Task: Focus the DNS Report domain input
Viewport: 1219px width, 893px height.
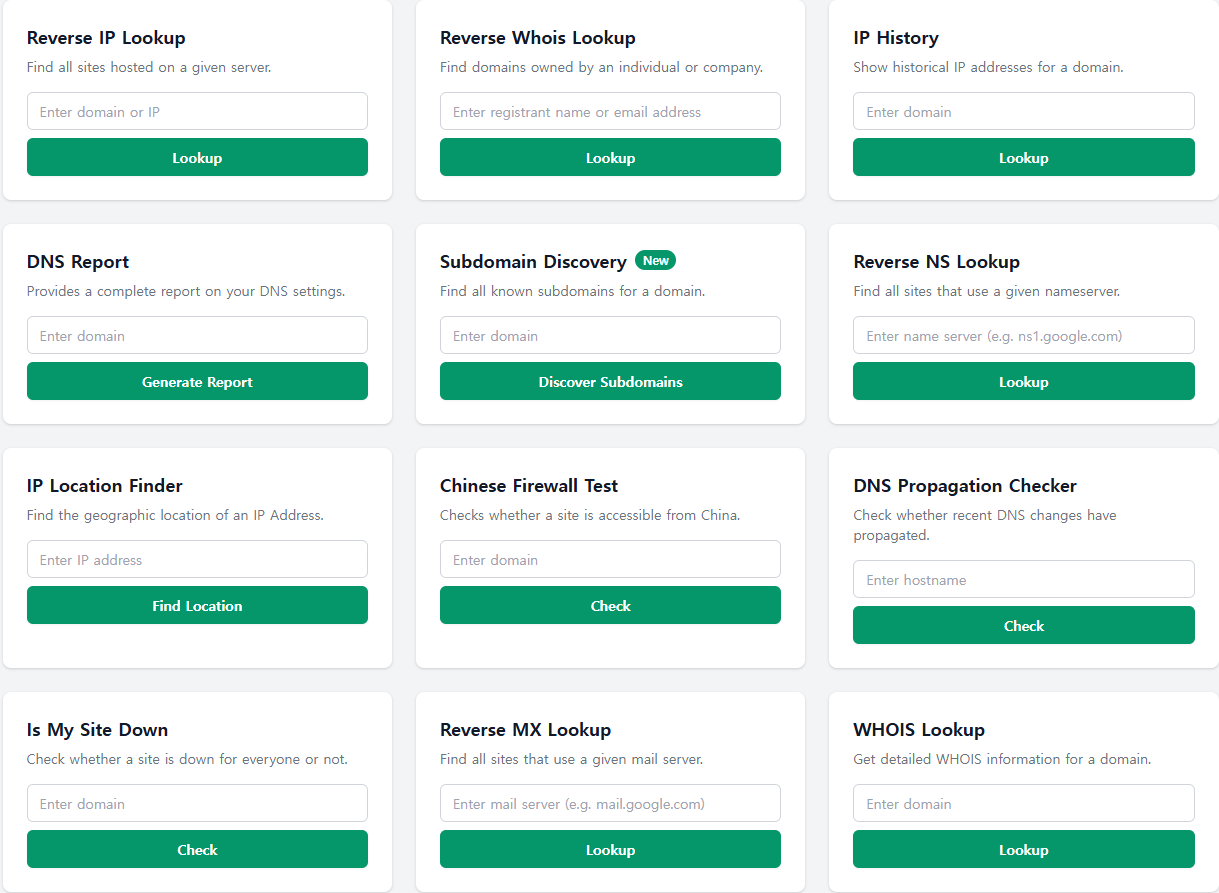Action: click(197, 335)
